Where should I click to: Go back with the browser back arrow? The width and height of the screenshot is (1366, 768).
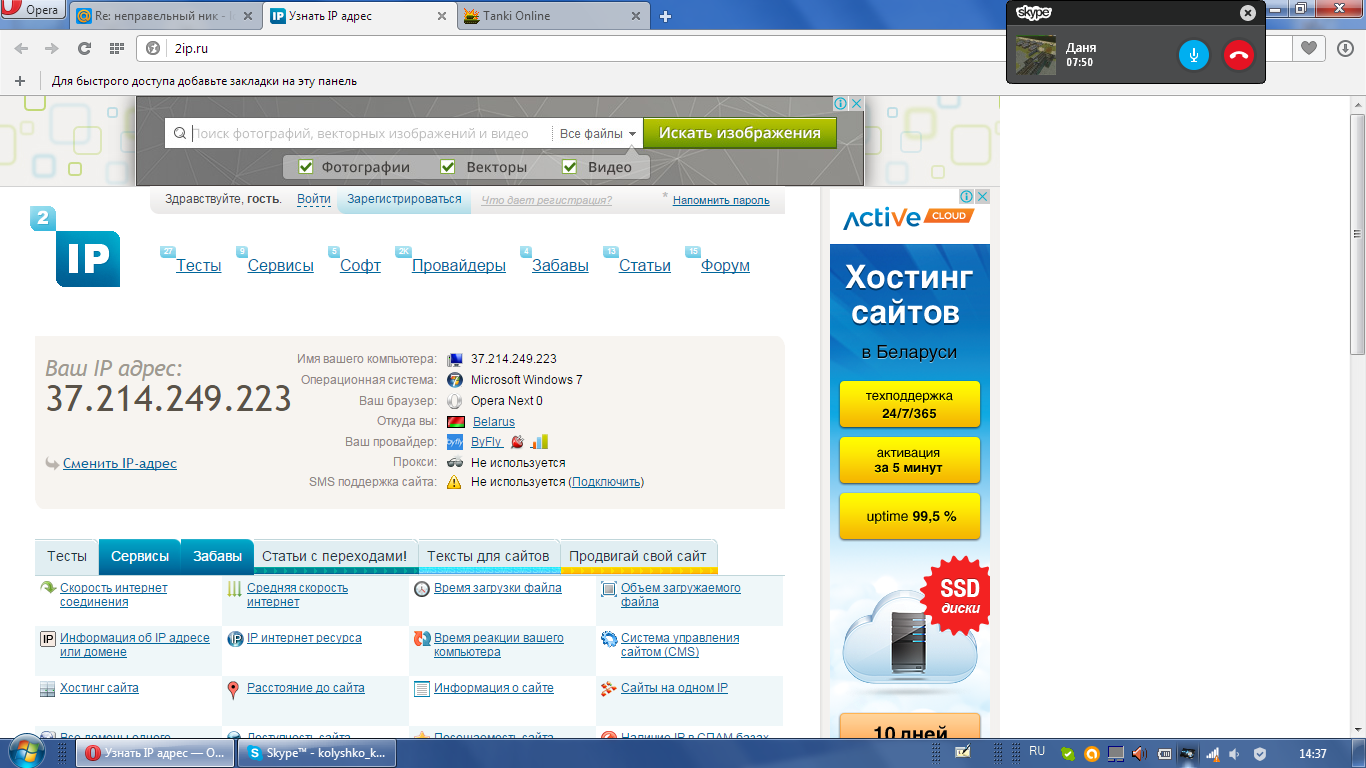pyautogui.click(x=22, y=48)
